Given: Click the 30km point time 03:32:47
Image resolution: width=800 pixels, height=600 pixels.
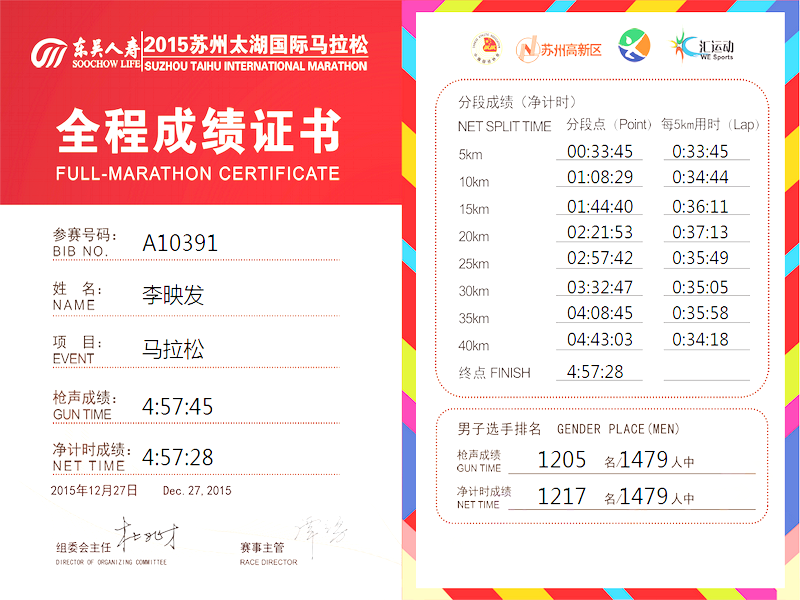Looking at the screenshot, I should (x=600, y=287).
